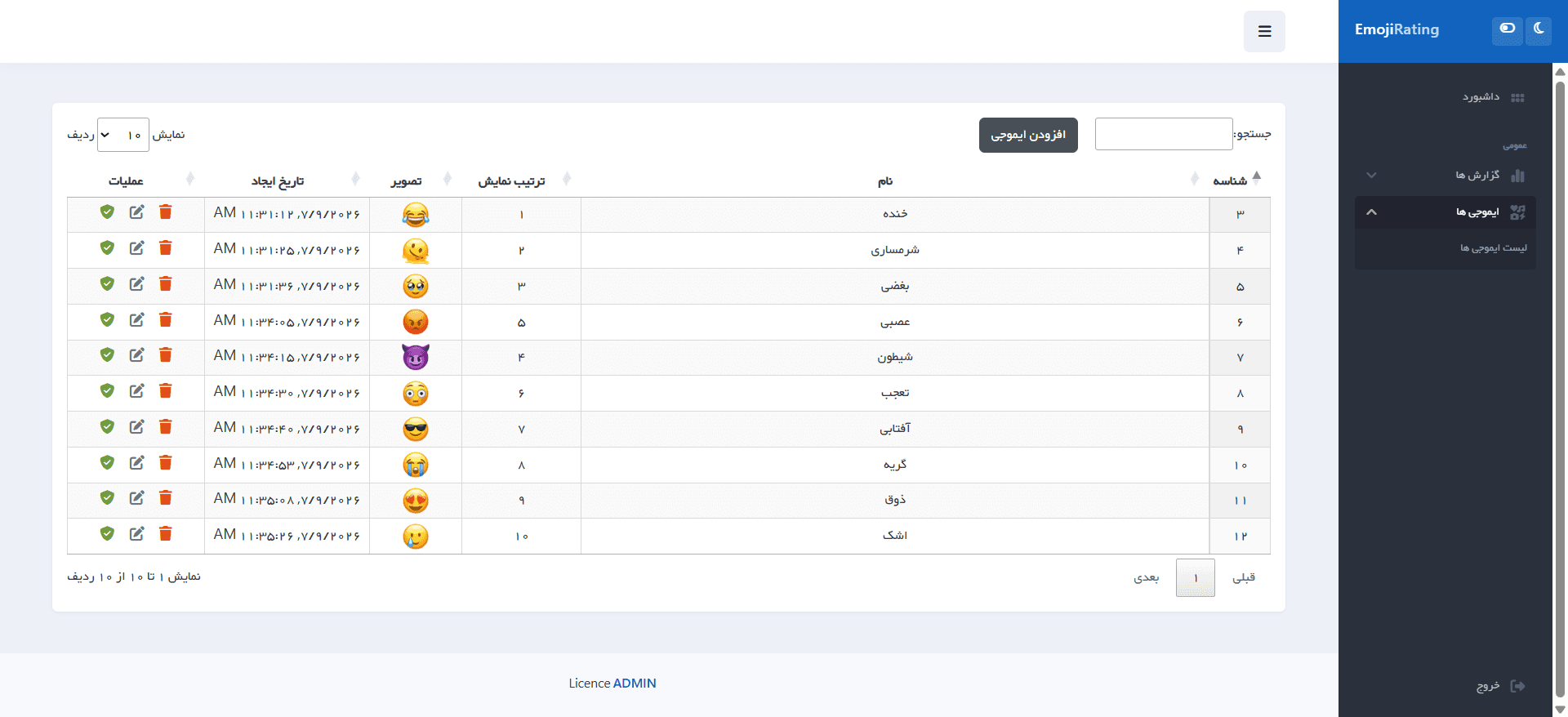The width and height of the screenshot is (1568, 717).
Task: Click the خروج logout icon
Action: point(1517,686)
